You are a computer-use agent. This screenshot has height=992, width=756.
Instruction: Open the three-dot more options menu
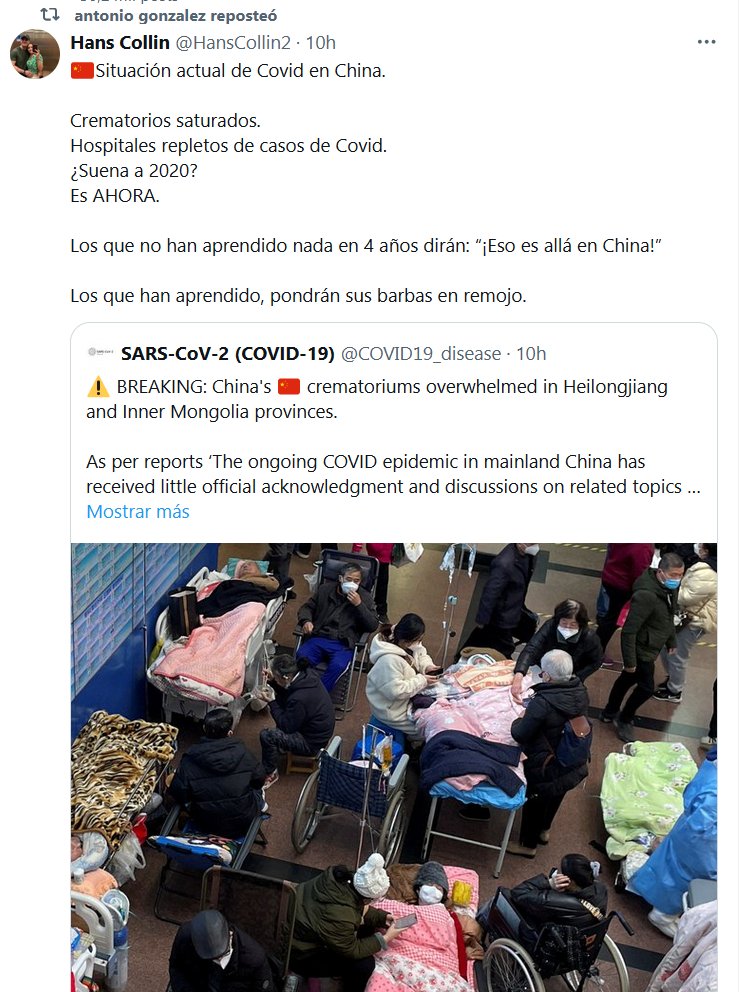click(x=706, y=42)
